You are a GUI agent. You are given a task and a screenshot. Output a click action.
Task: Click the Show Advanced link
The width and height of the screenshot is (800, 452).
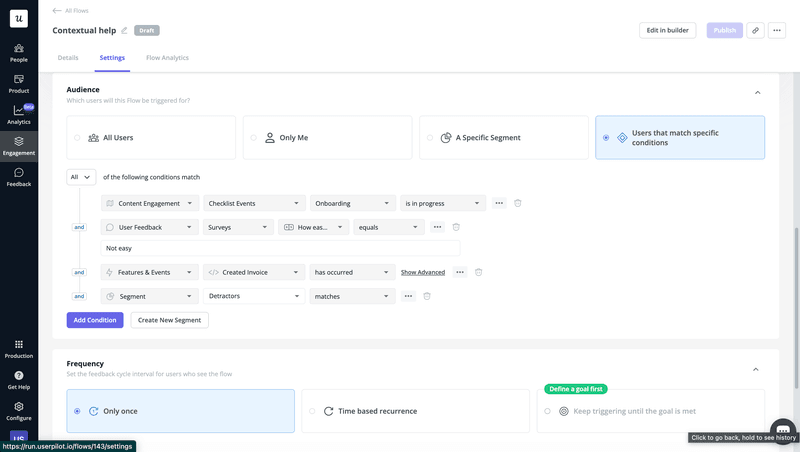(x=423, y=272)
